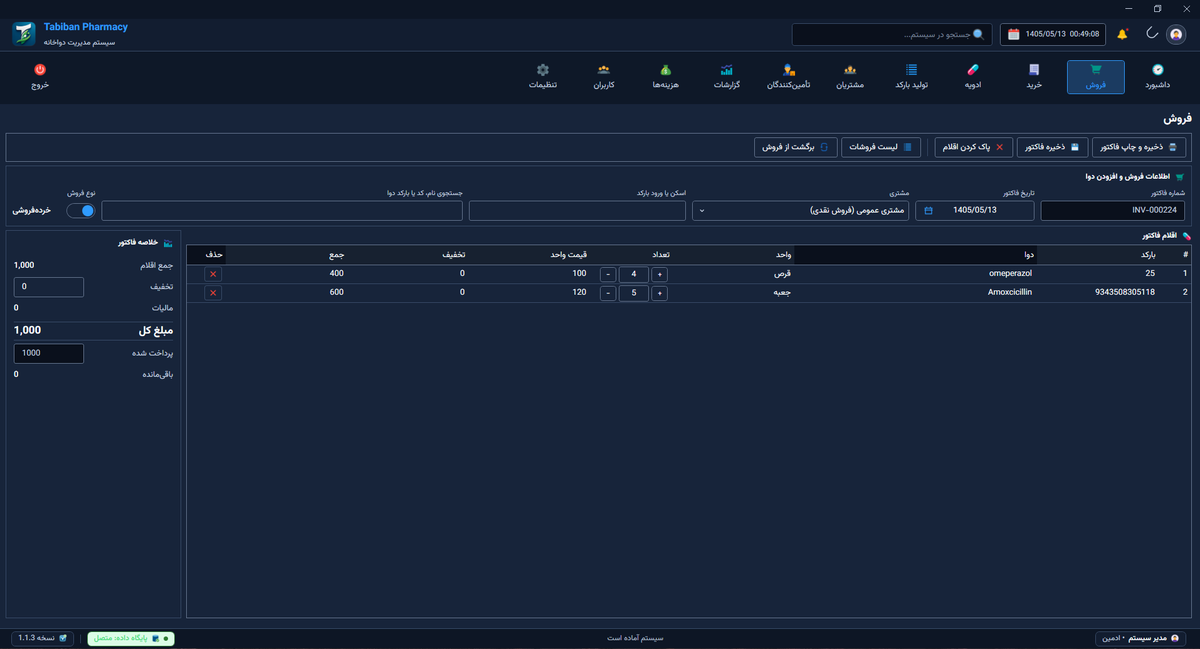Image resolution: width=1200 pixels, height=649 pixels.
Task: Click Save and Print Invoice button
Action: tap(1138, 147)
